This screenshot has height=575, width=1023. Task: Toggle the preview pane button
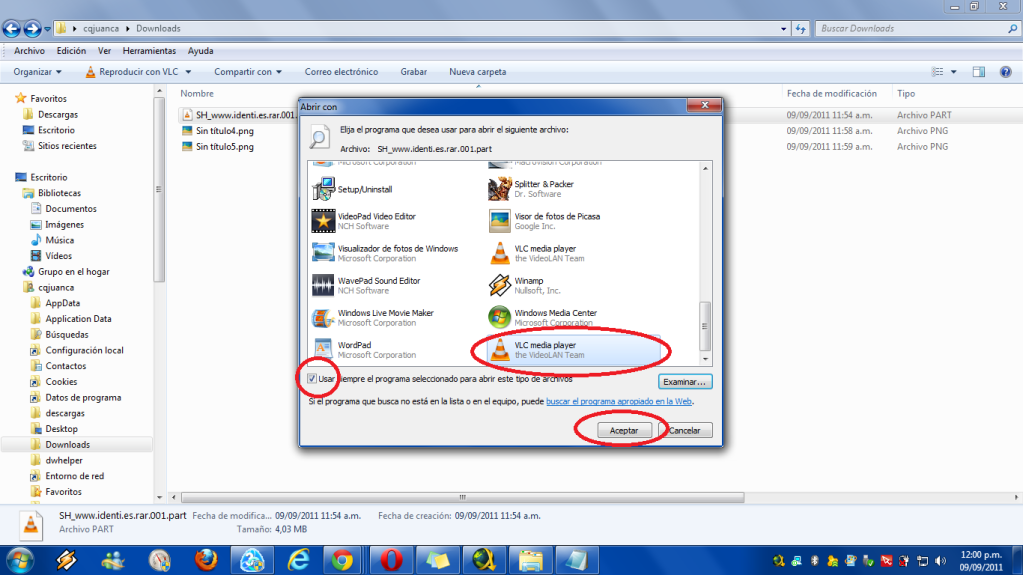(979, 72)
